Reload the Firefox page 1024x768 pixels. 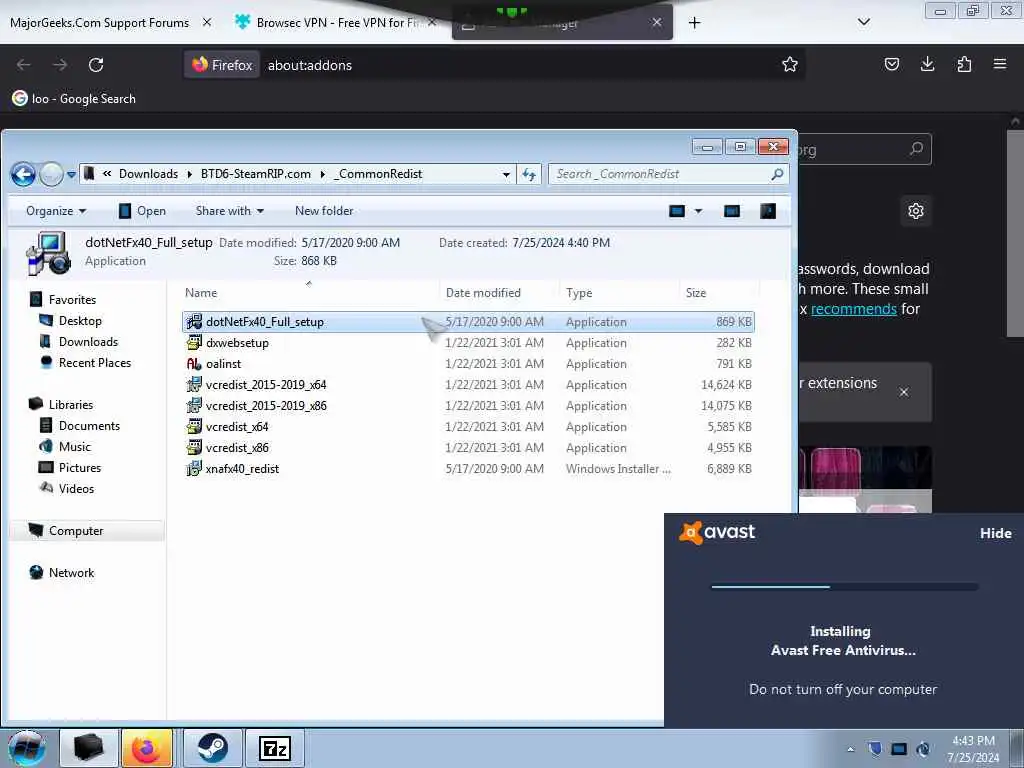96,65
